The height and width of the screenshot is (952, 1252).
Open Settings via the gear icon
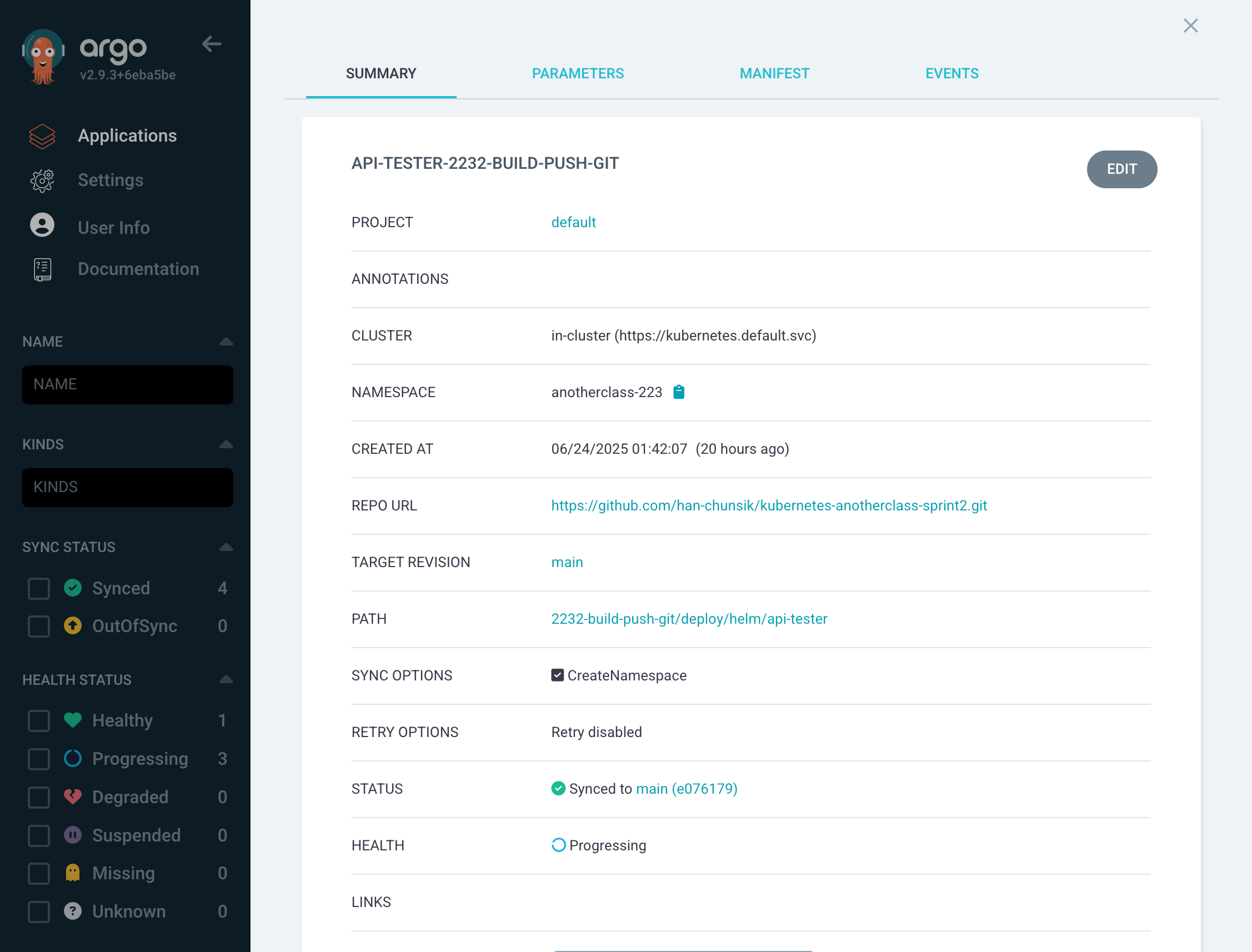tap(42, 180)
